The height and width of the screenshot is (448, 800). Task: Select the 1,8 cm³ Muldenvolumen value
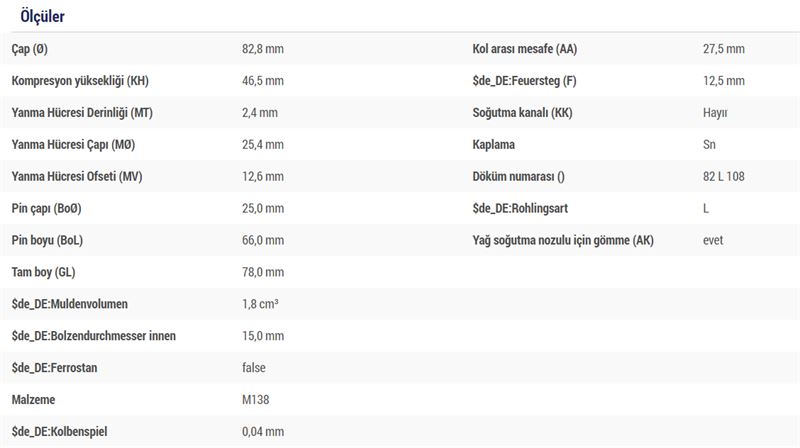click(260, 304)
